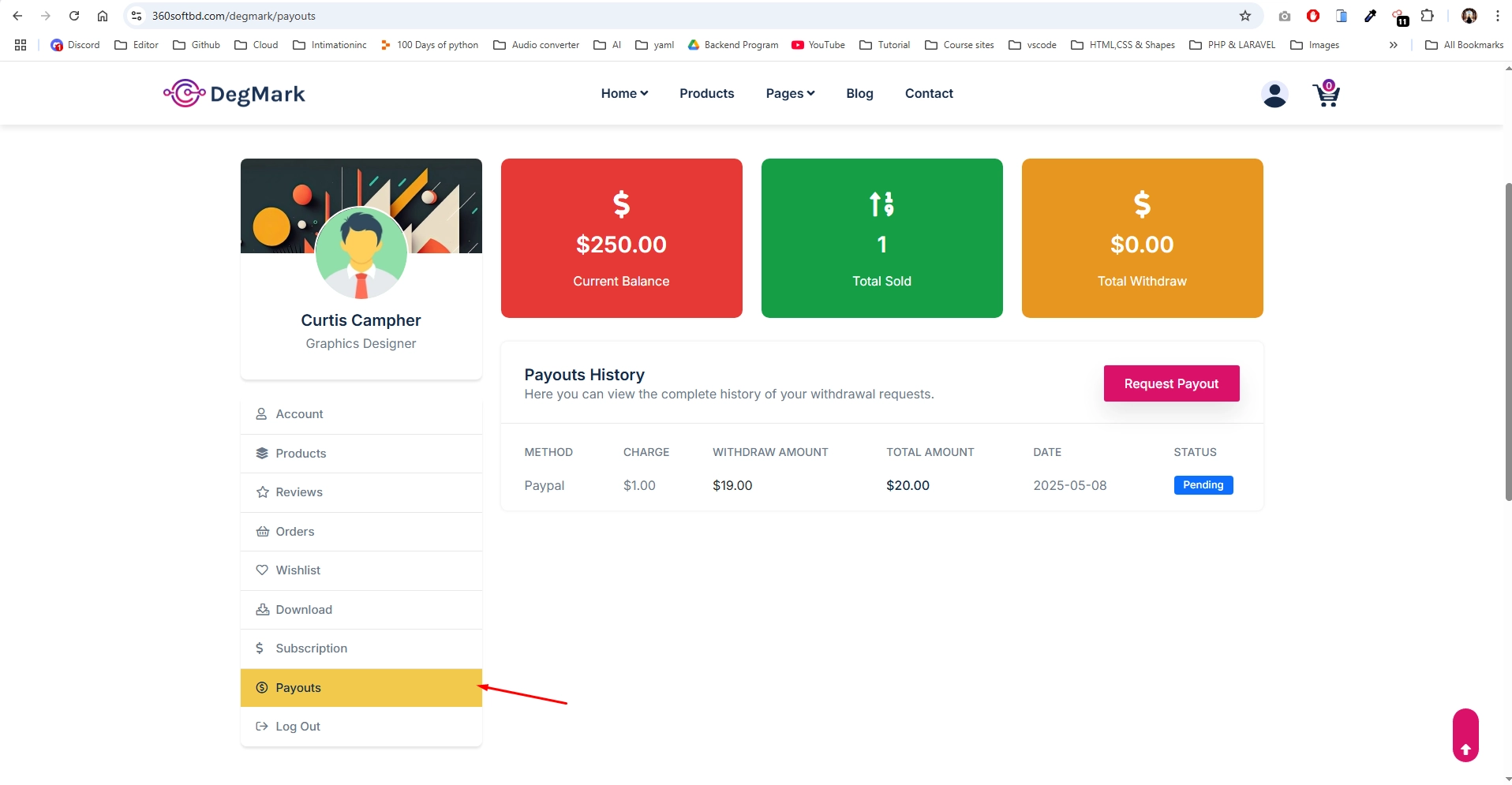1512x785 pixels.
Task: Click Log Out in the sidebar
Action: tap(361, 727)
